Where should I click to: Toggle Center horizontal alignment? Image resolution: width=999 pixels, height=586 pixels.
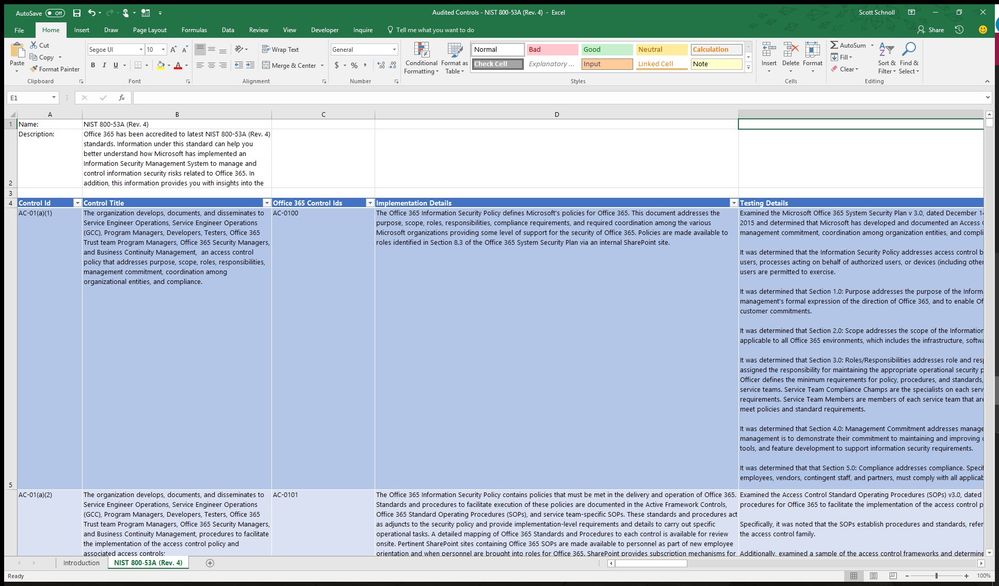coord(212,65)
